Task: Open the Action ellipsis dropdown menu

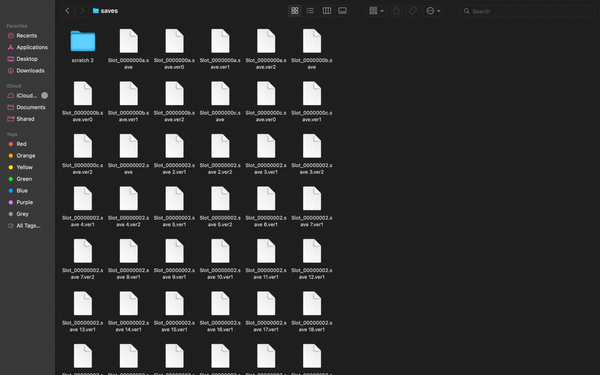Action: tap(433, 11)
